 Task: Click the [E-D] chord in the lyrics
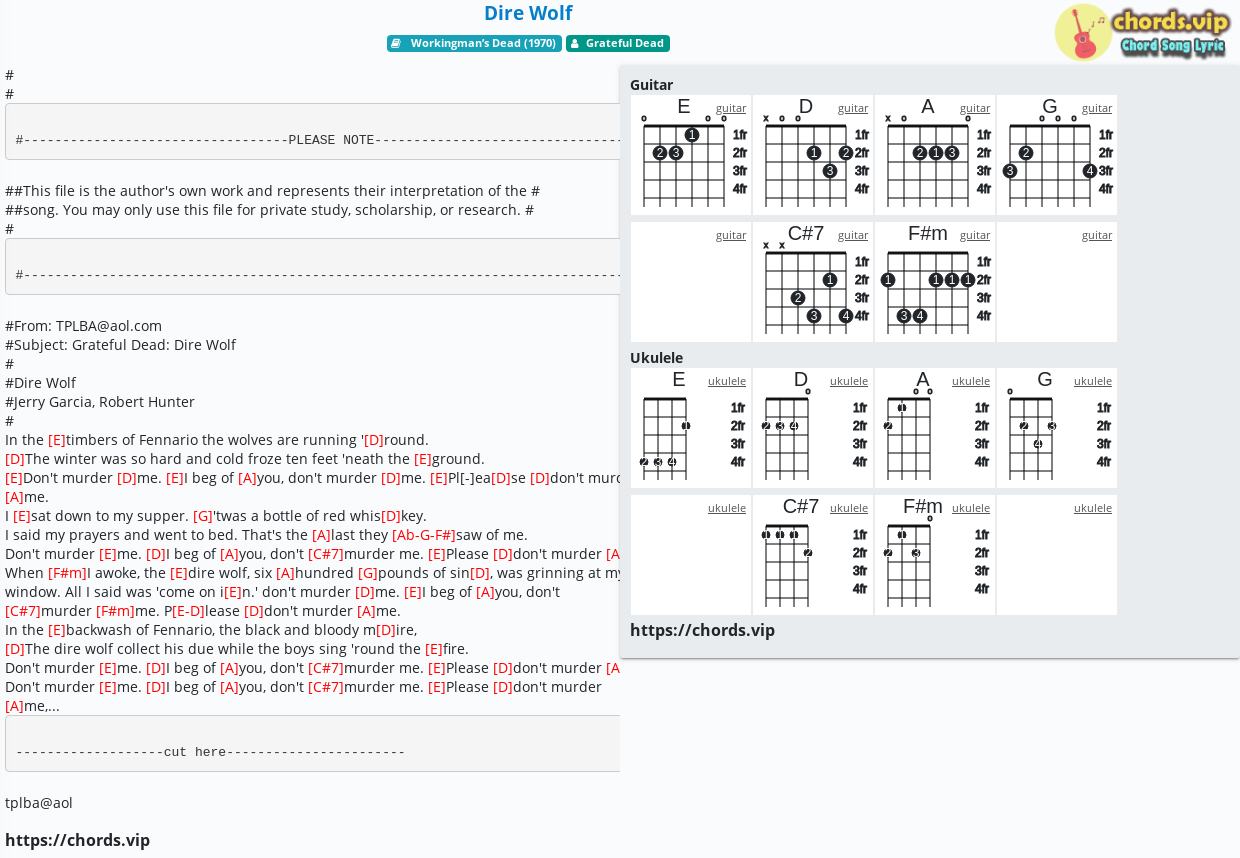click(x=188, y=611)
